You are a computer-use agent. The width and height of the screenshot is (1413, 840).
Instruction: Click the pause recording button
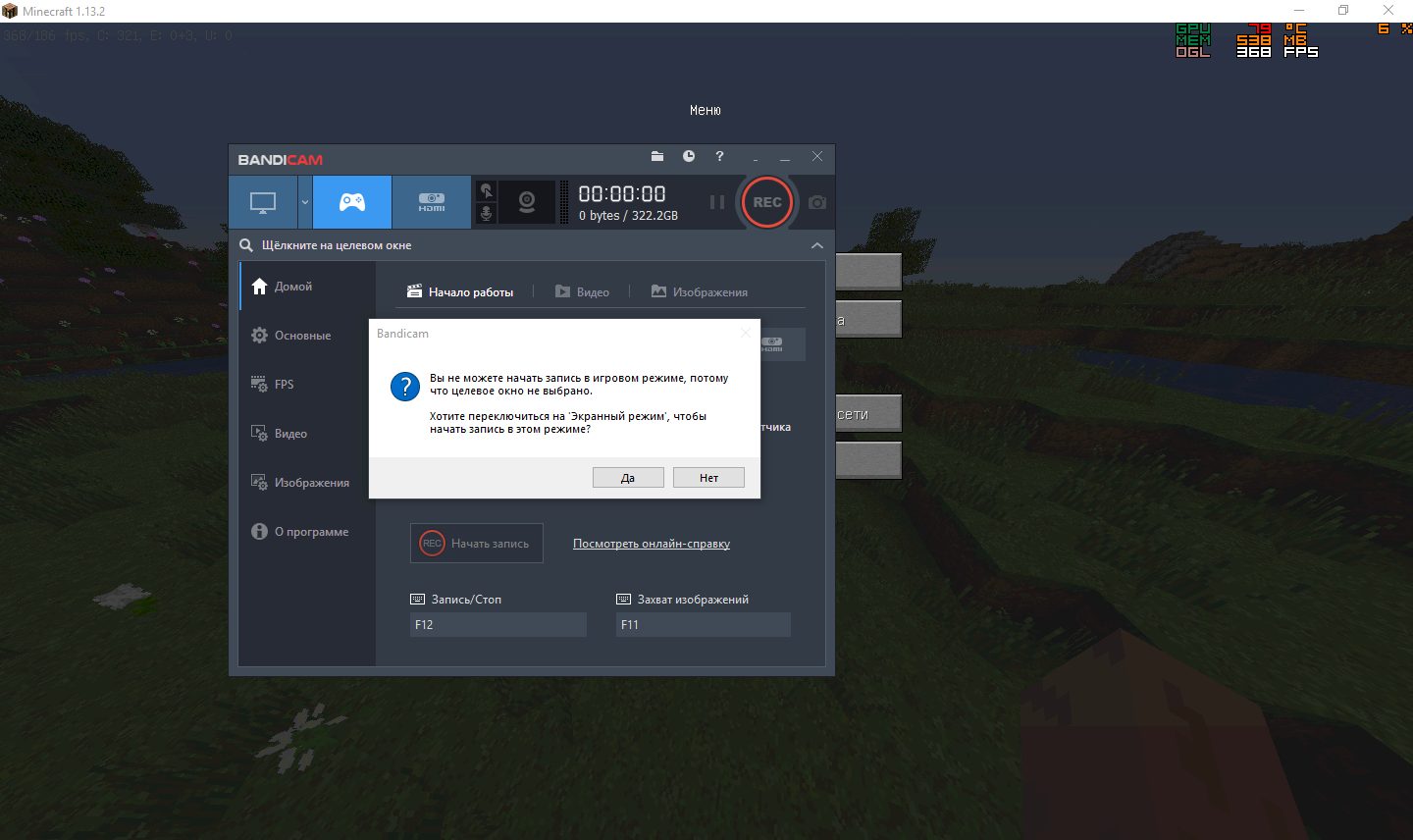click(717, 202)
